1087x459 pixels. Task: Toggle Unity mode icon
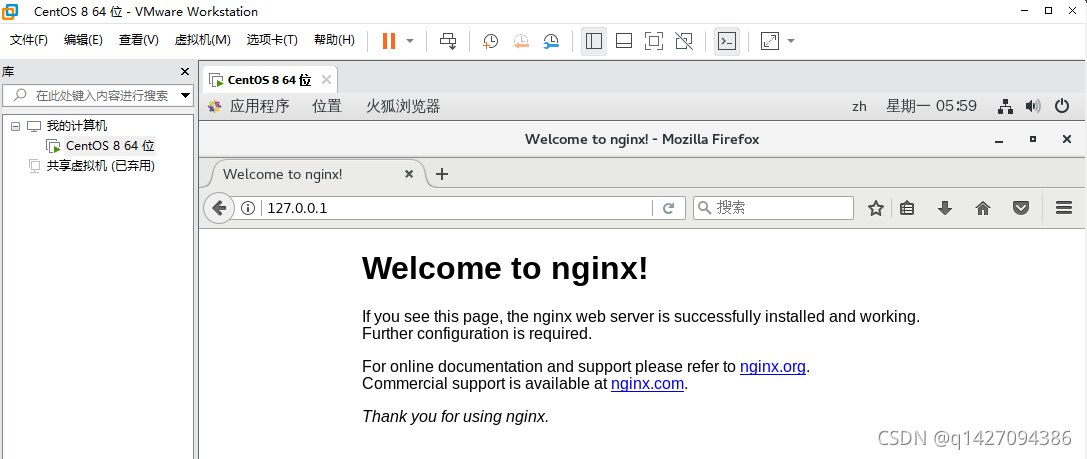pyautogui.click(x=684, y=42)
